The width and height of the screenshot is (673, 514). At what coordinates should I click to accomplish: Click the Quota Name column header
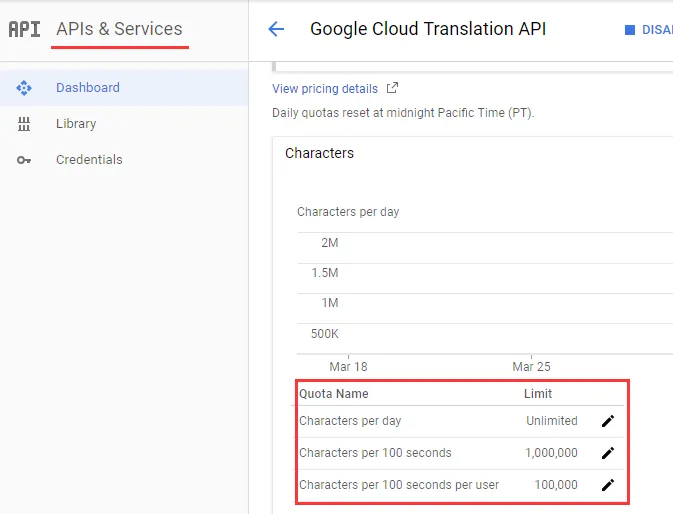click(334, 394)
